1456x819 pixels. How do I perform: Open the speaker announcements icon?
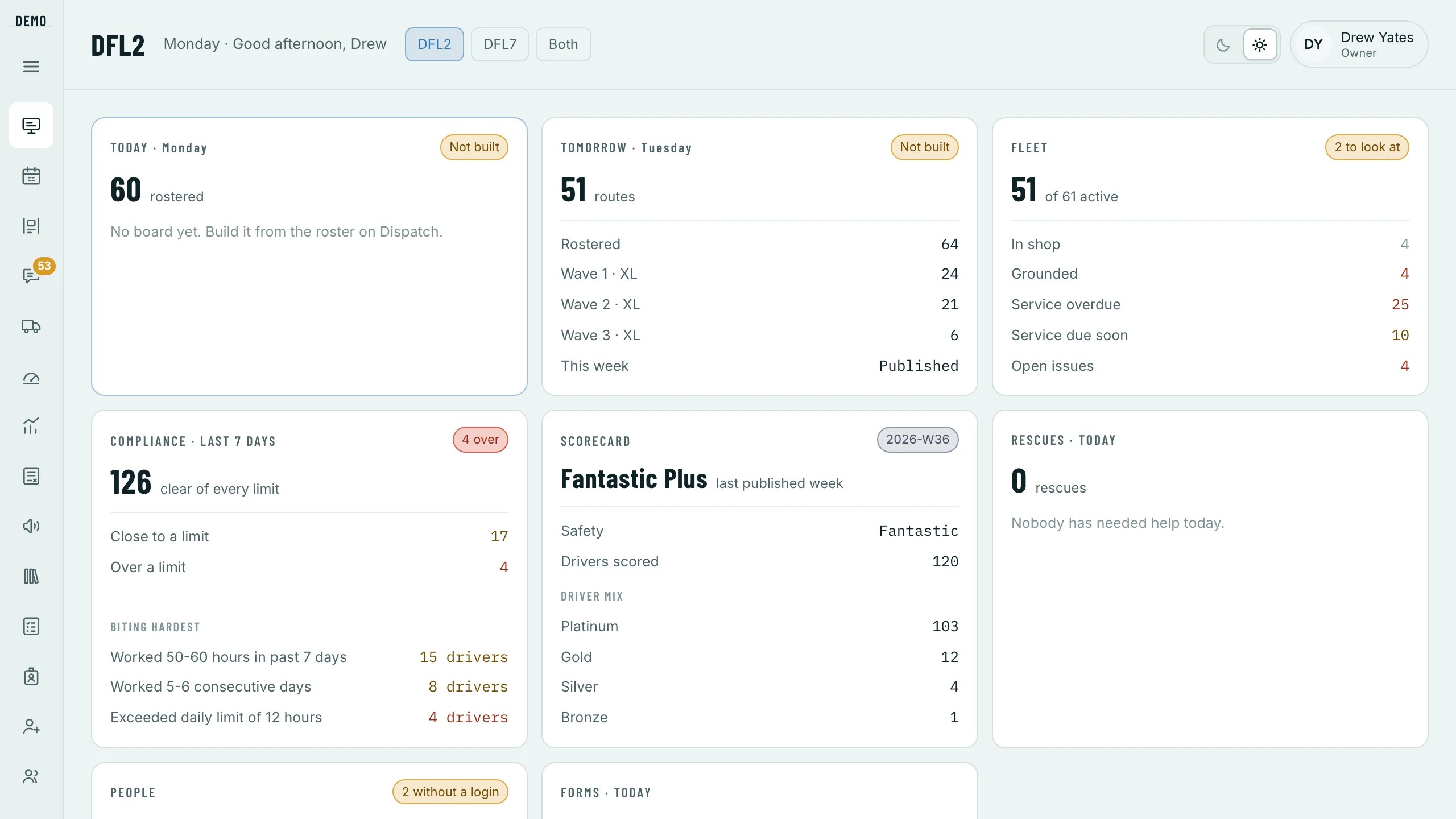(x=31, y=526)
